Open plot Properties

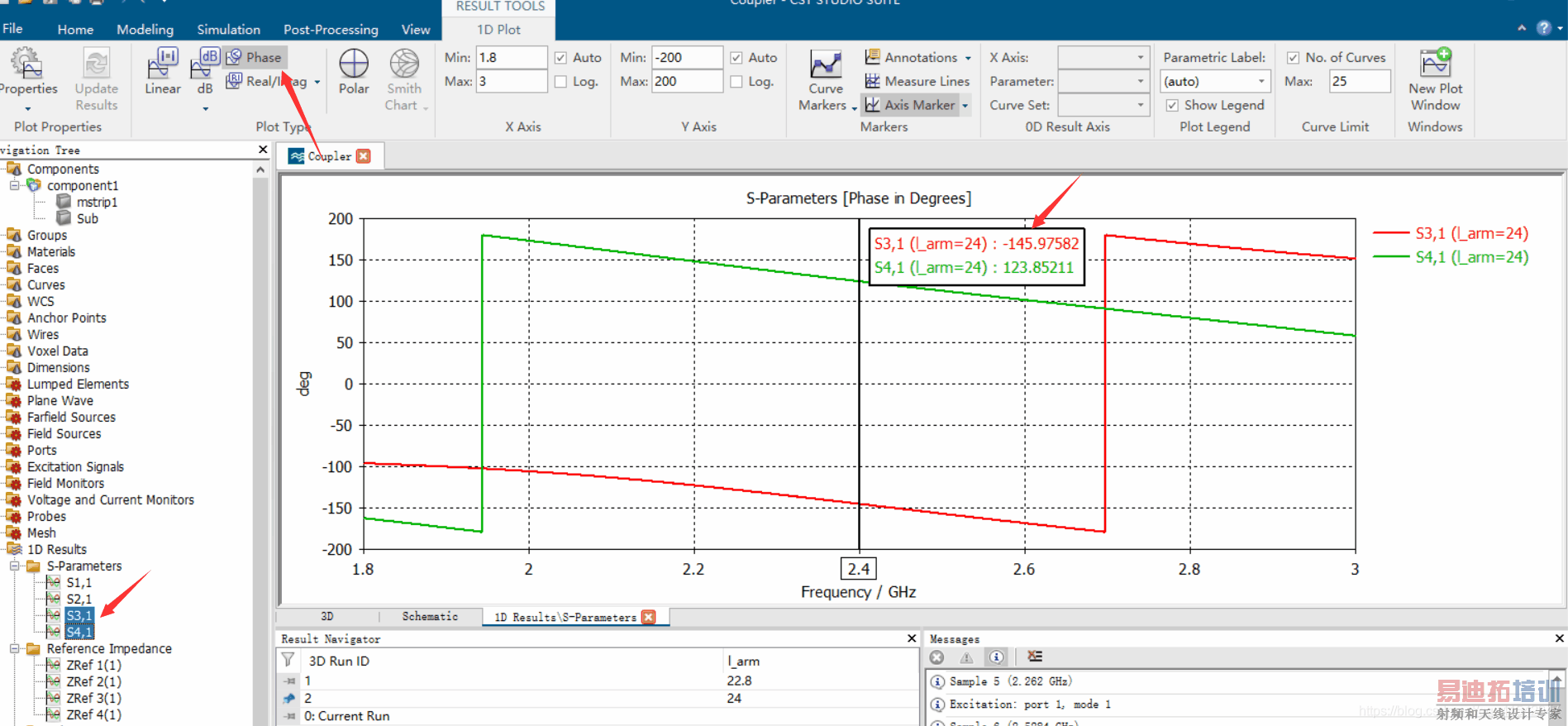[27, 79]
